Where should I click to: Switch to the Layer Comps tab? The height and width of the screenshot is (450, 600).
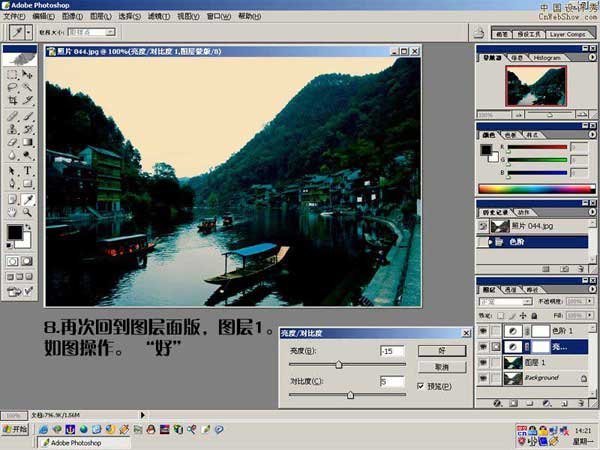pyautogui.click(x=567, y=34)
